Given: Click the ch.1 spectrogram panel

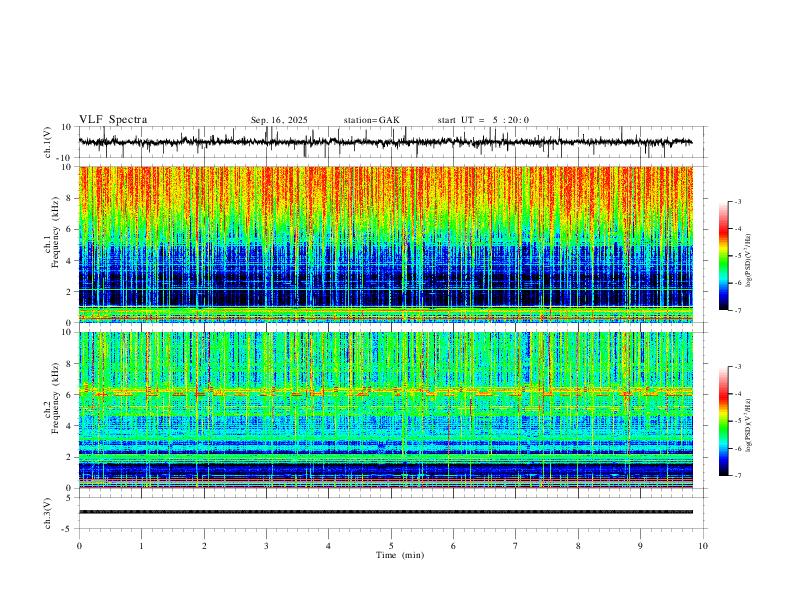Looking at the screenshot, I should point(385,244).
